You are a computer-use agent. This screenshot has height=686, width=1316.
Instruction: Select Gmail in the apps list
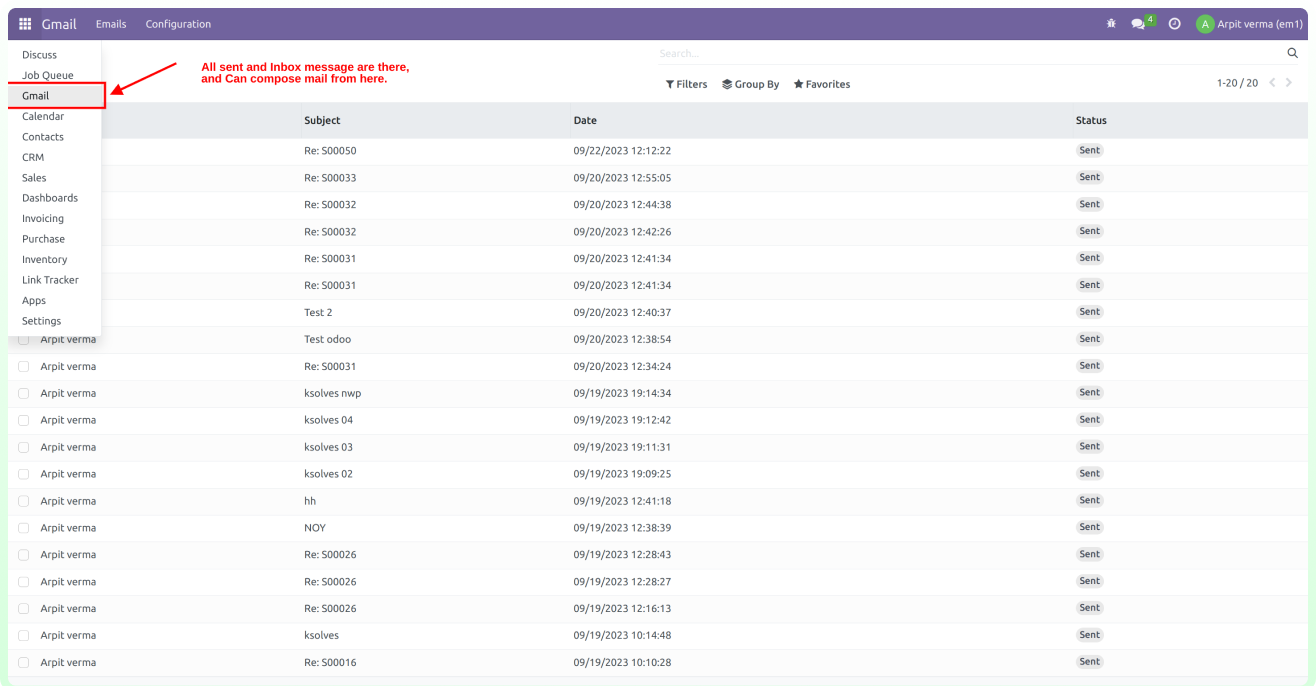click(36, 96)
